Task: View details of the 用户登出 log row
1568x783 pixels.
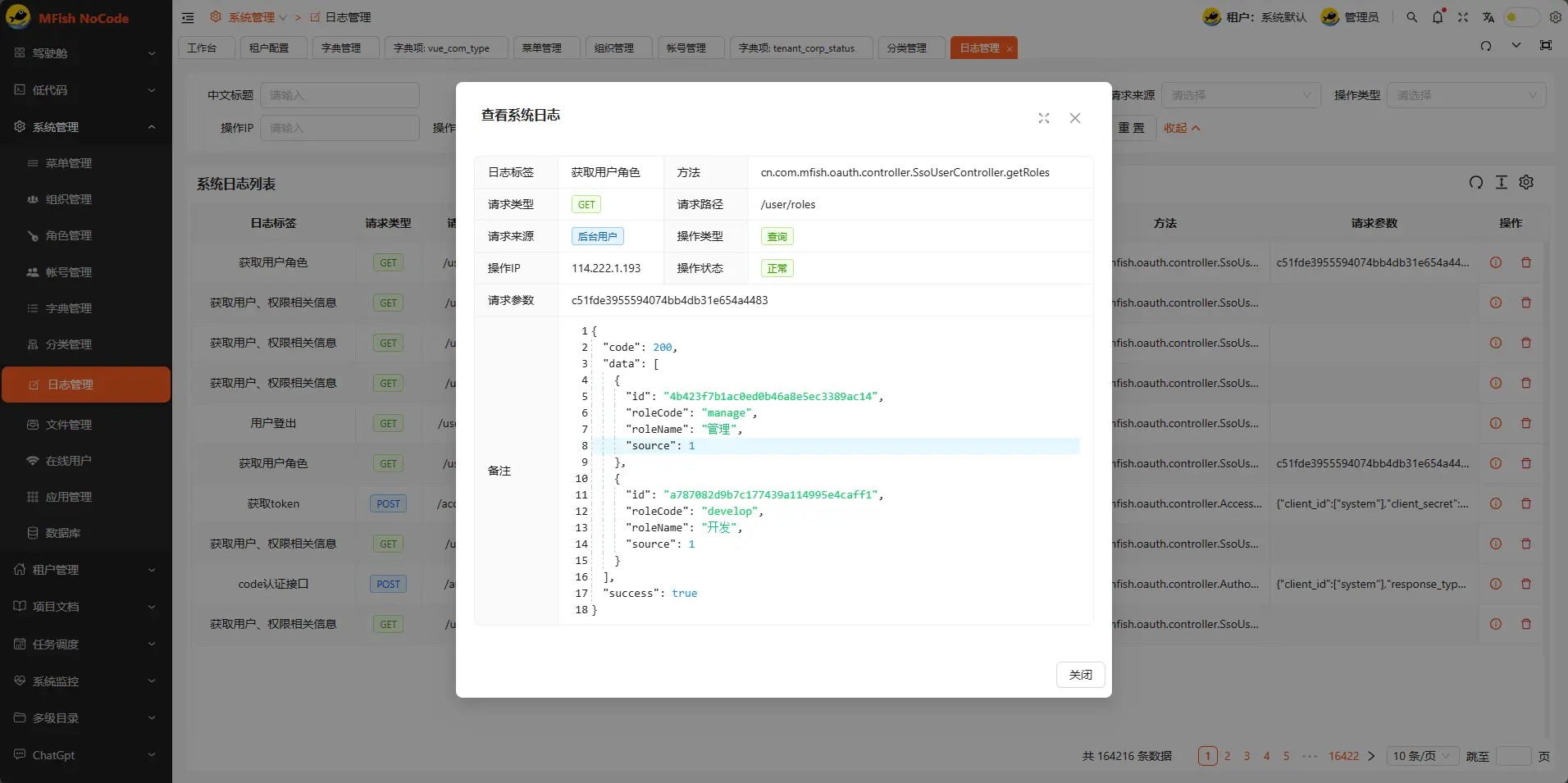Action: (1495, 423)
